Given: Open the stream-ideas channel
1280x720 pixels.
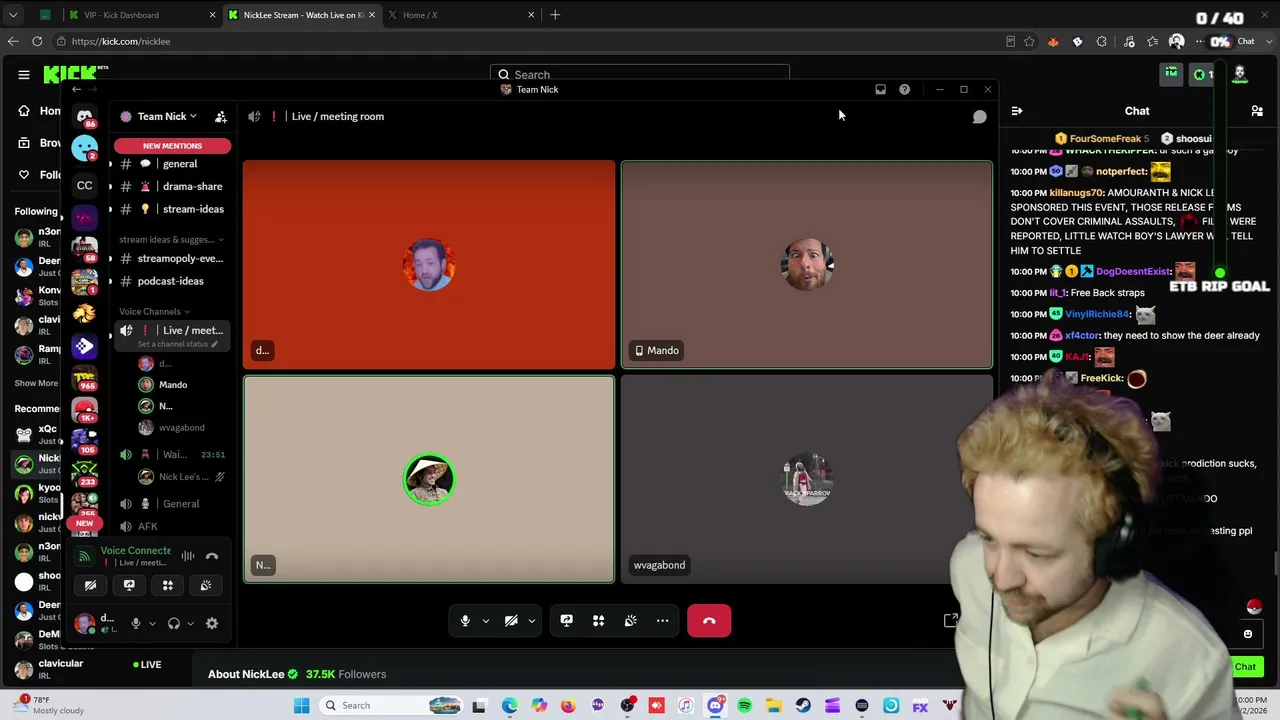Looking at the screenshot, I should pyautogui.click(x=172, y=209).
